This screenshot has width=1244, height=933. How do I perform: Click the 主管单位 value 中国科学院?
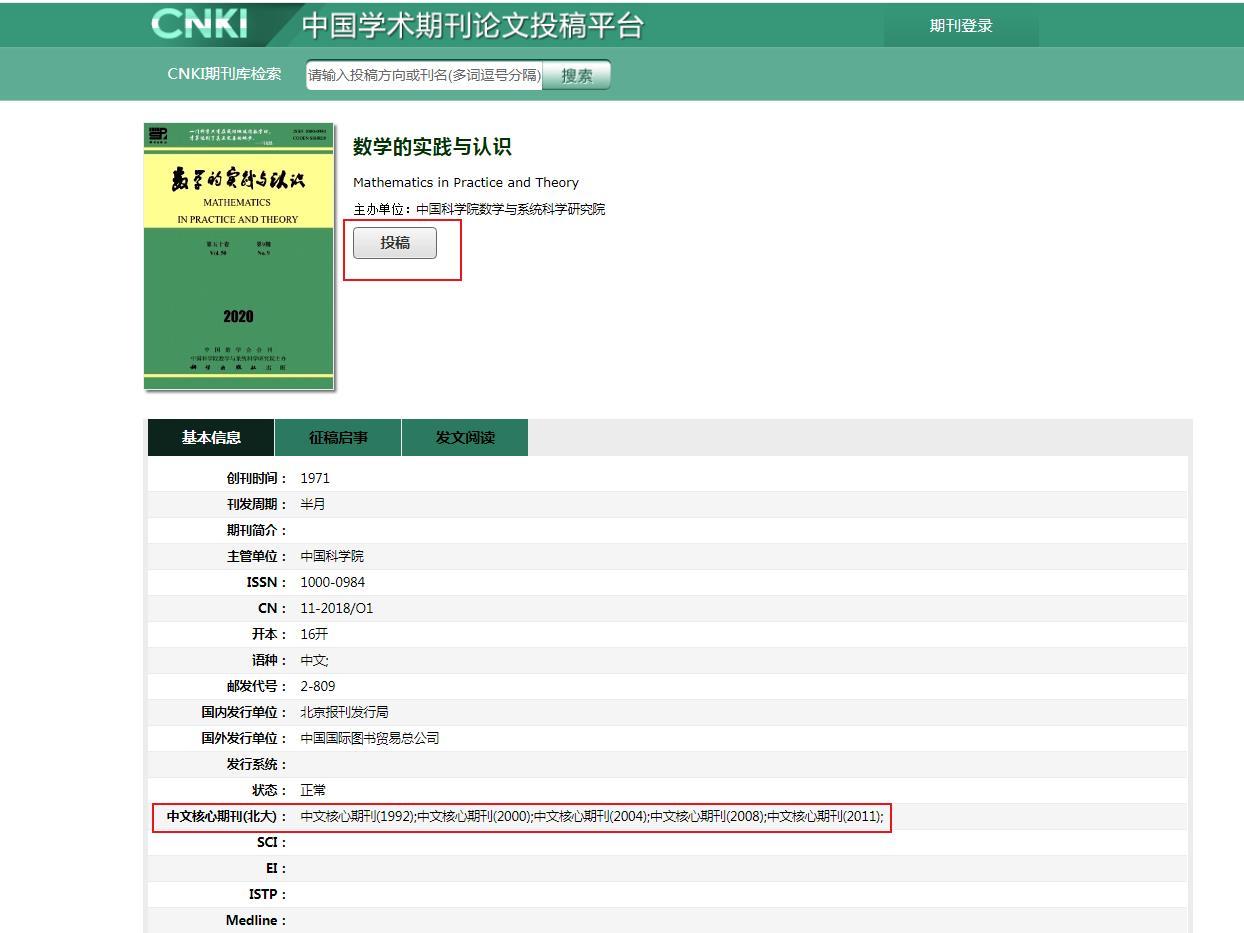click(x=332, y=556)
